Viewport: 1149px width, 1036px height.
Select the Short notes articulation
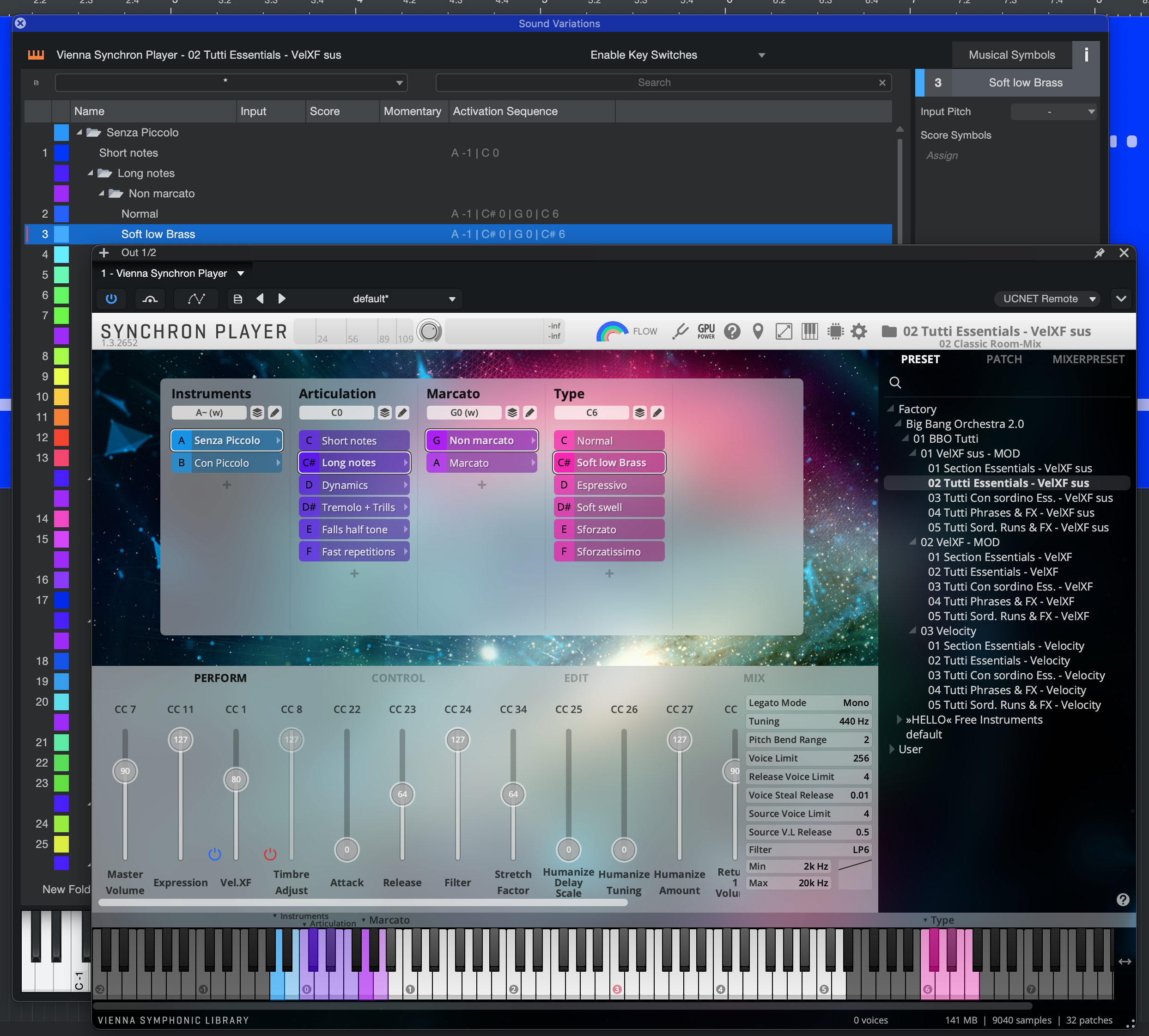pyautogui.click(x=354, y=440)
